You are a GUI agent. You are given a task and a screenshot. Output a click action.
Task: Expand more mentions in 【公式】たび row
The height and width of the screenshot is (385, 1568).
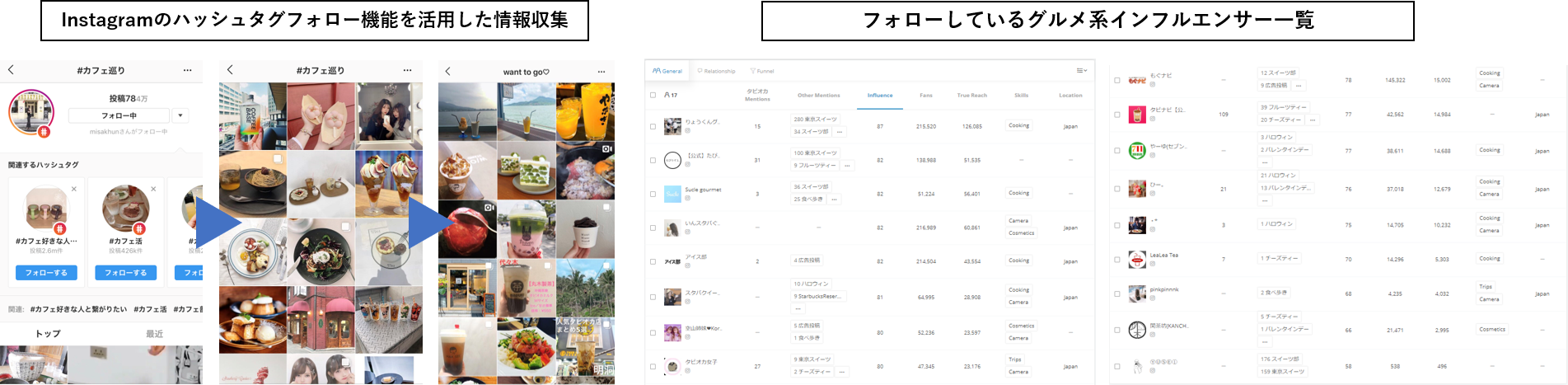click(x=847, y=166)
